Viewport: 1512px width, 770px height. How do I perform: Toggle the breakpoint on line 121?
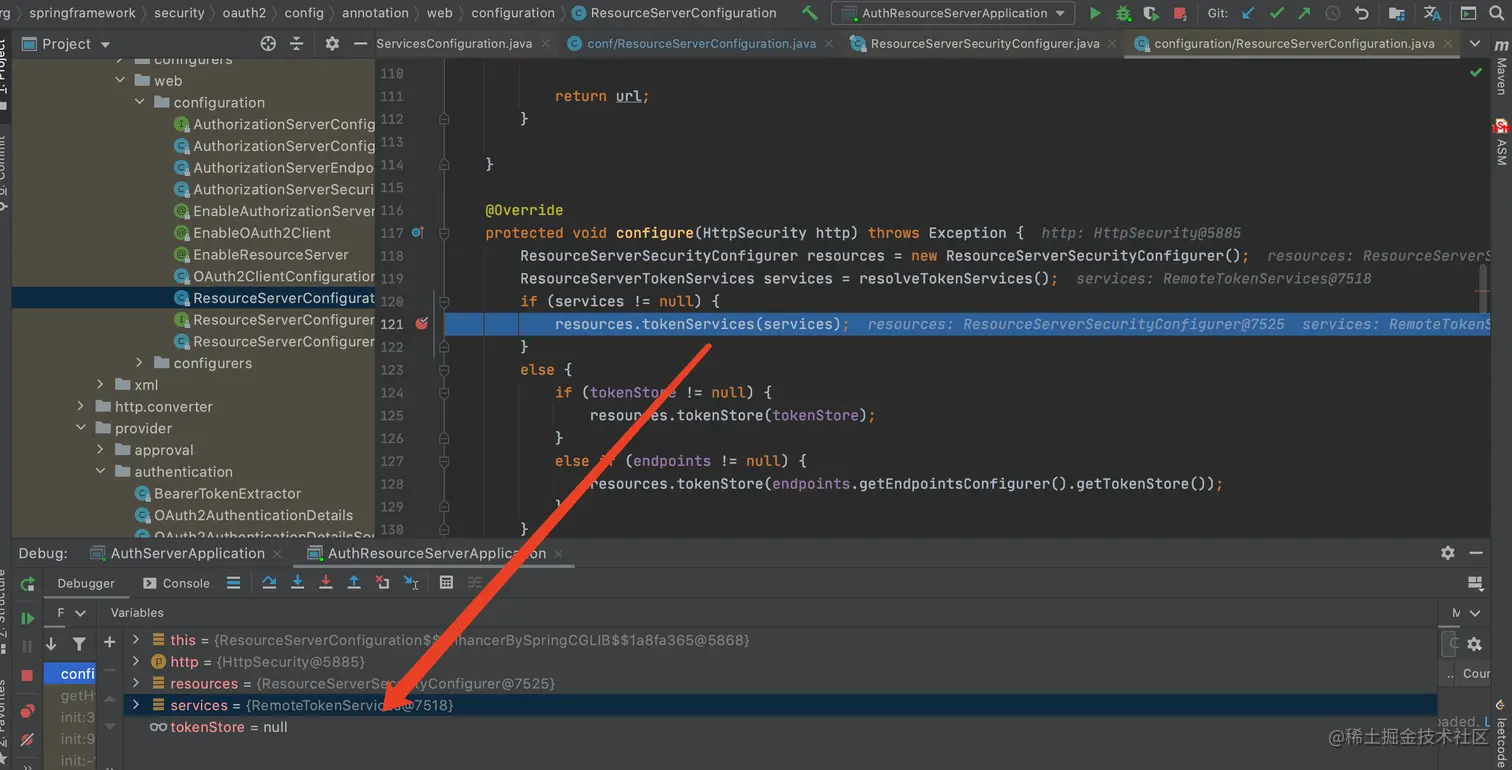(x=421, y=324)
